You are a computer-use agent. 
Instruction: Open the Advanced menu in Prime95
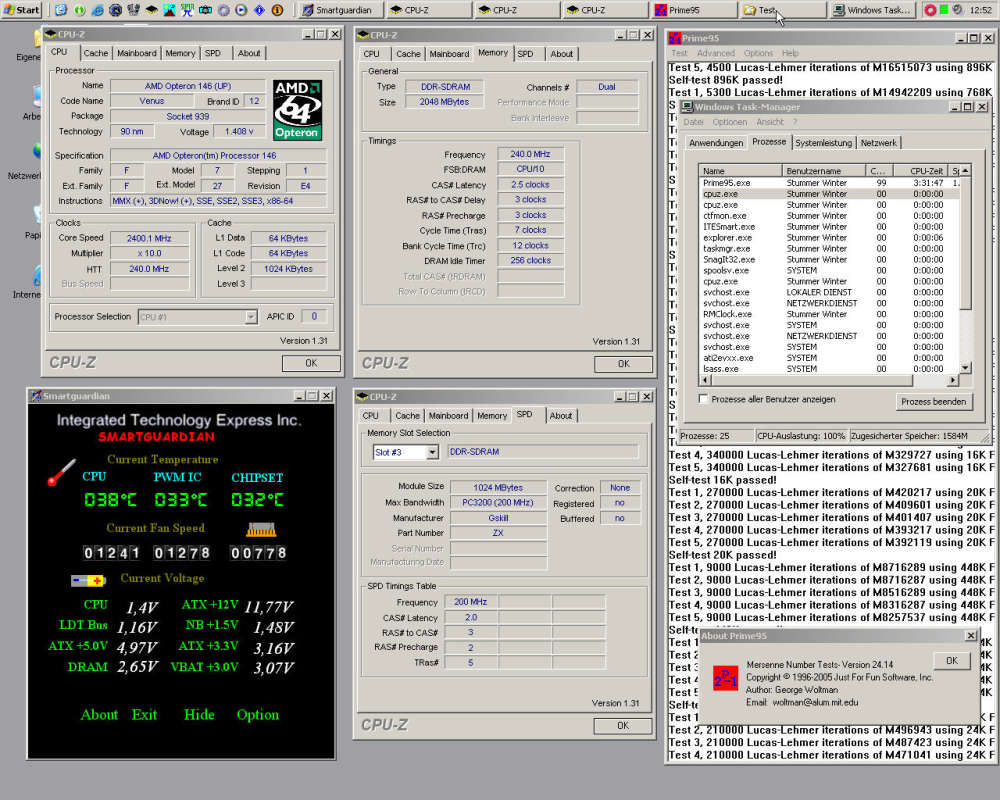[x=715, y=53]
